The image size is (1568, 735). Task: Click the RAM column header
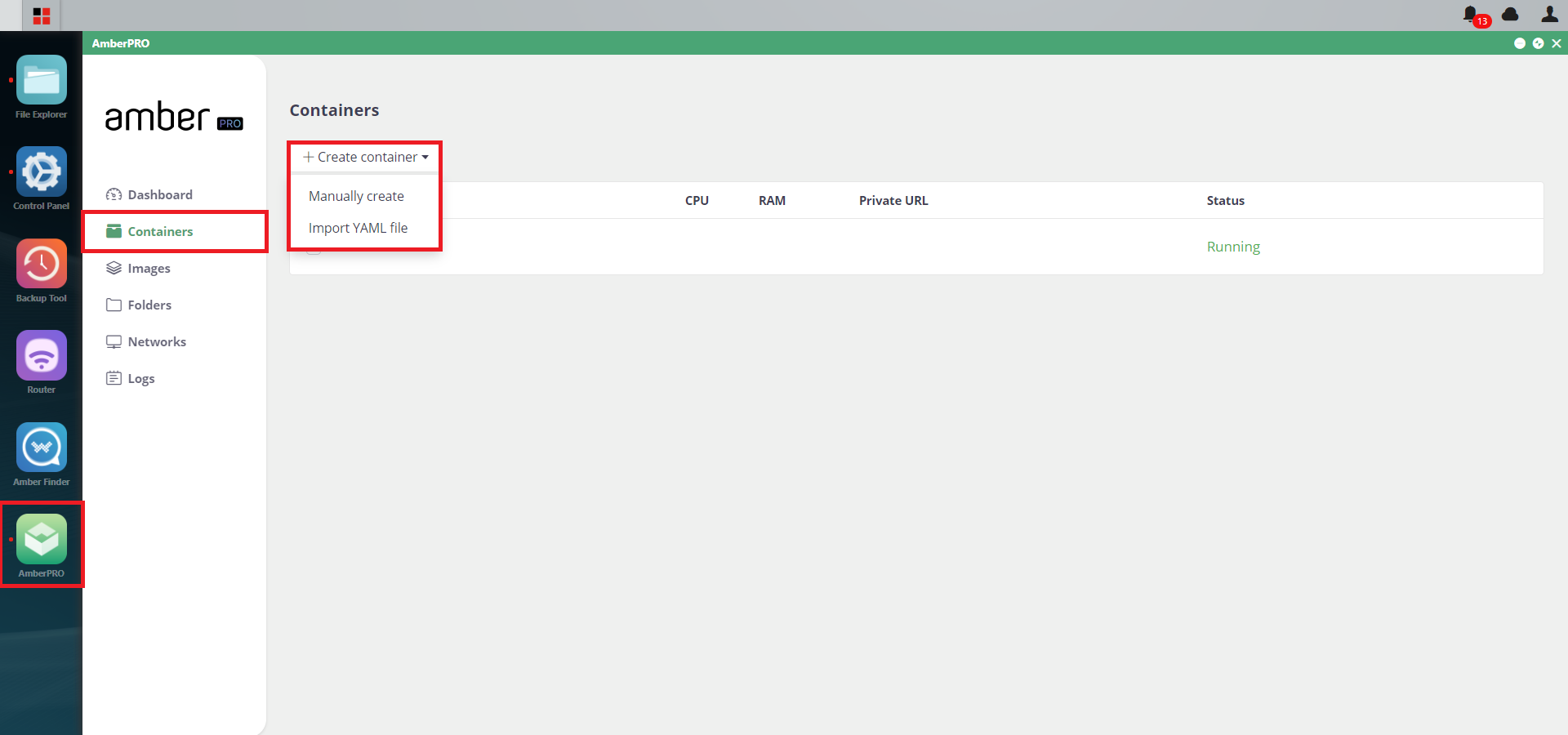[x=772, y=200]
